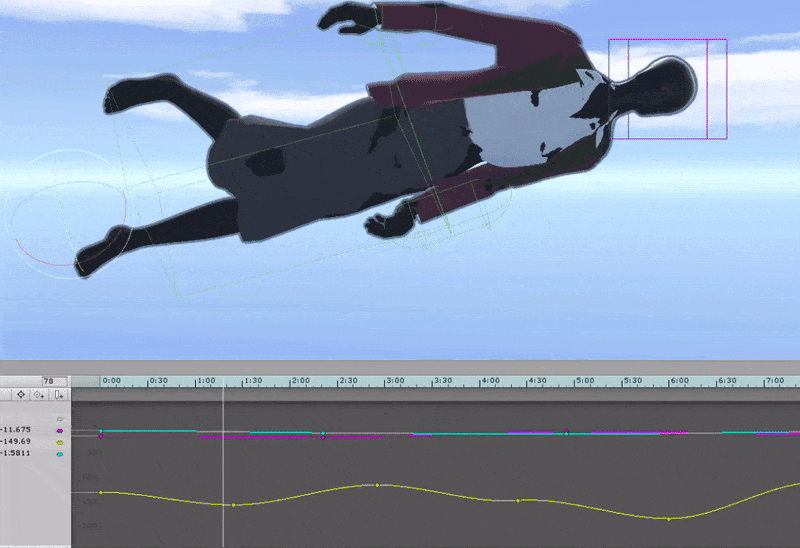
Task: Click the cyan curve color pill
Action: pos(60,453)
